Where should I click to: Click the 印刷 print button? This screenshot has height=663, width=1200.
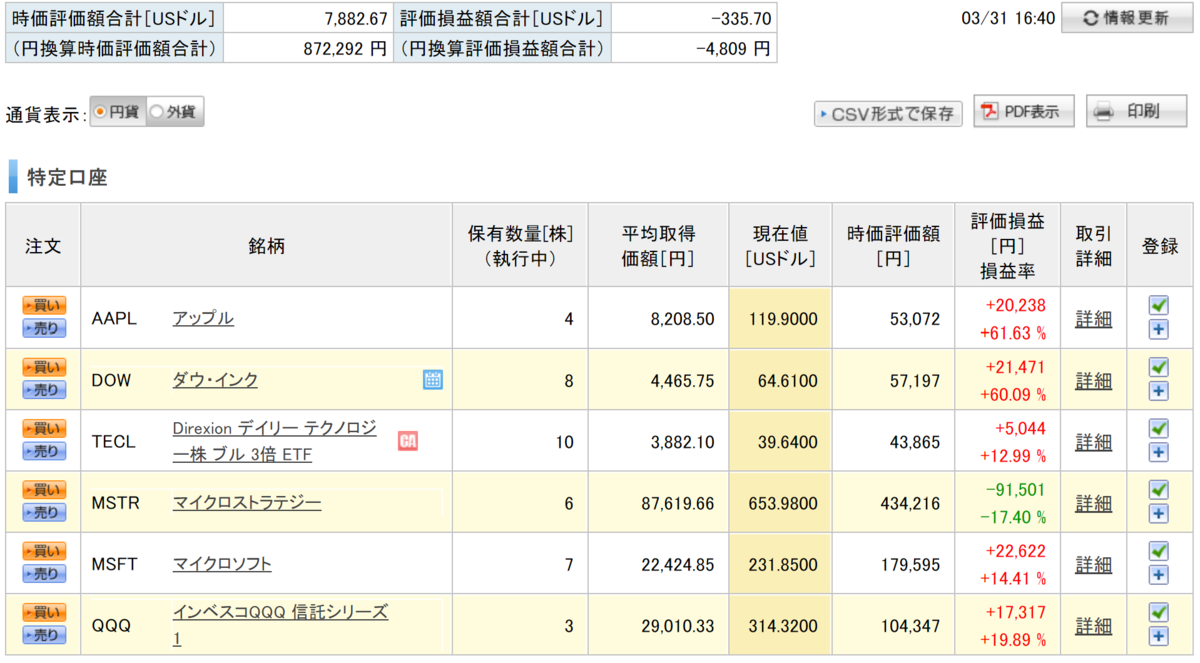1137,112
